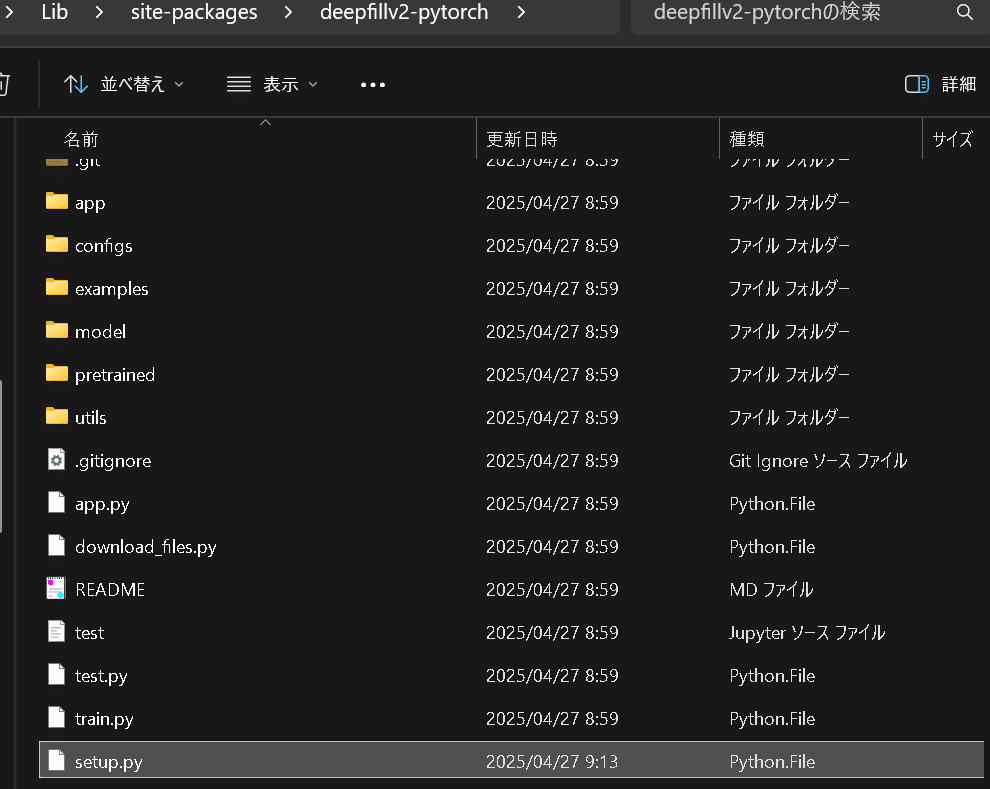Click the test Jupyter file icon
Image resolution: width=990 pixels, height=789 pixels.
coord(56,631)
